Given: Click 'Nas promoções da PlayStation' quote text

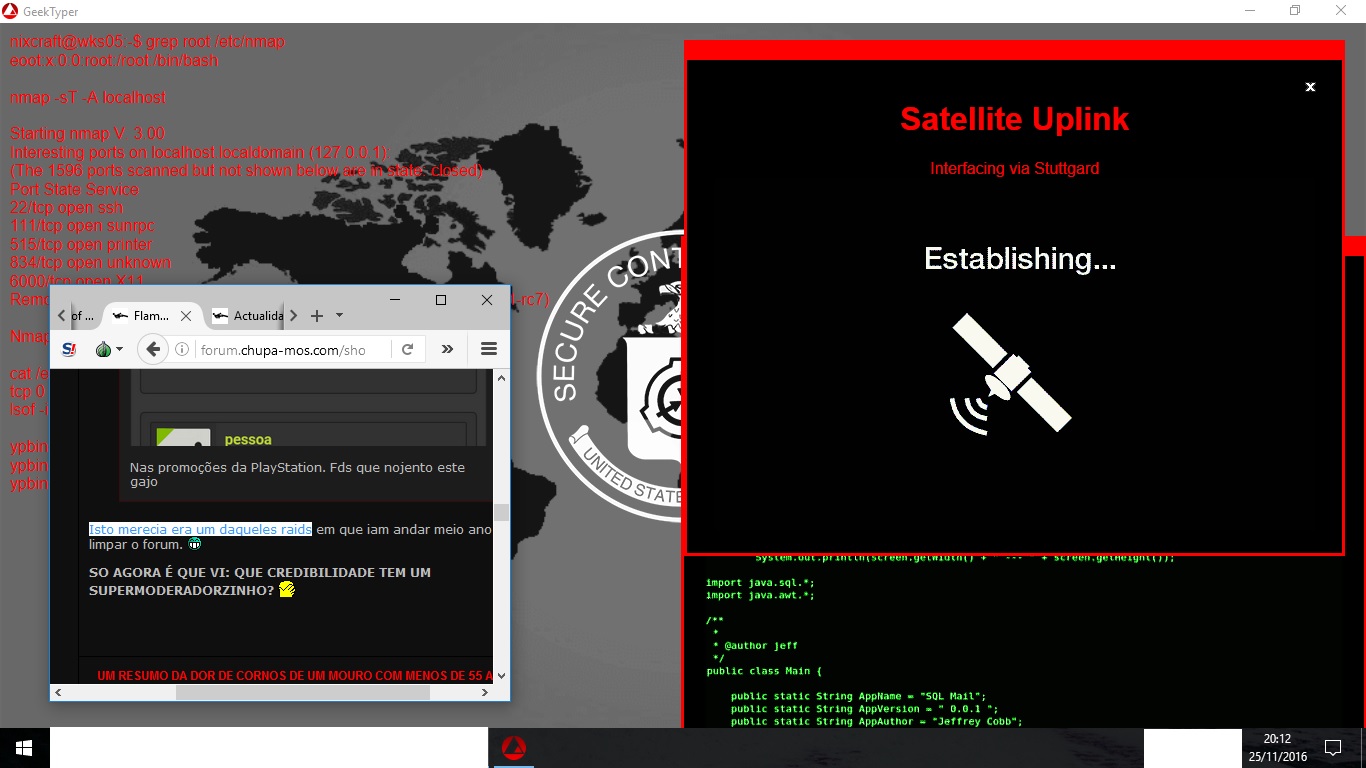Looking at the screenshot, I should pos(297,474).
